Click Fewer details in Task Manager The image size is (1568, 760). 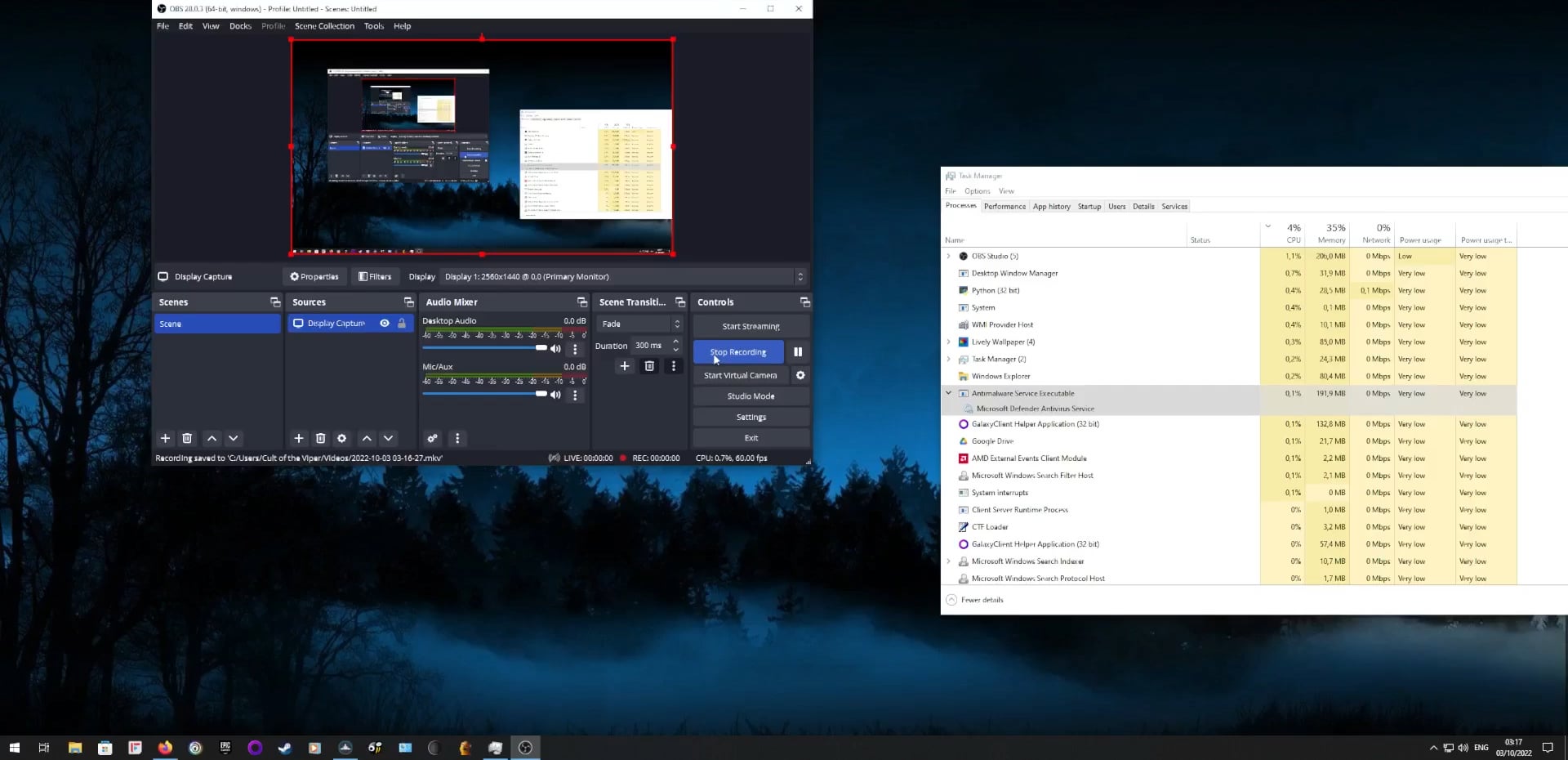[x=982, y=600]
